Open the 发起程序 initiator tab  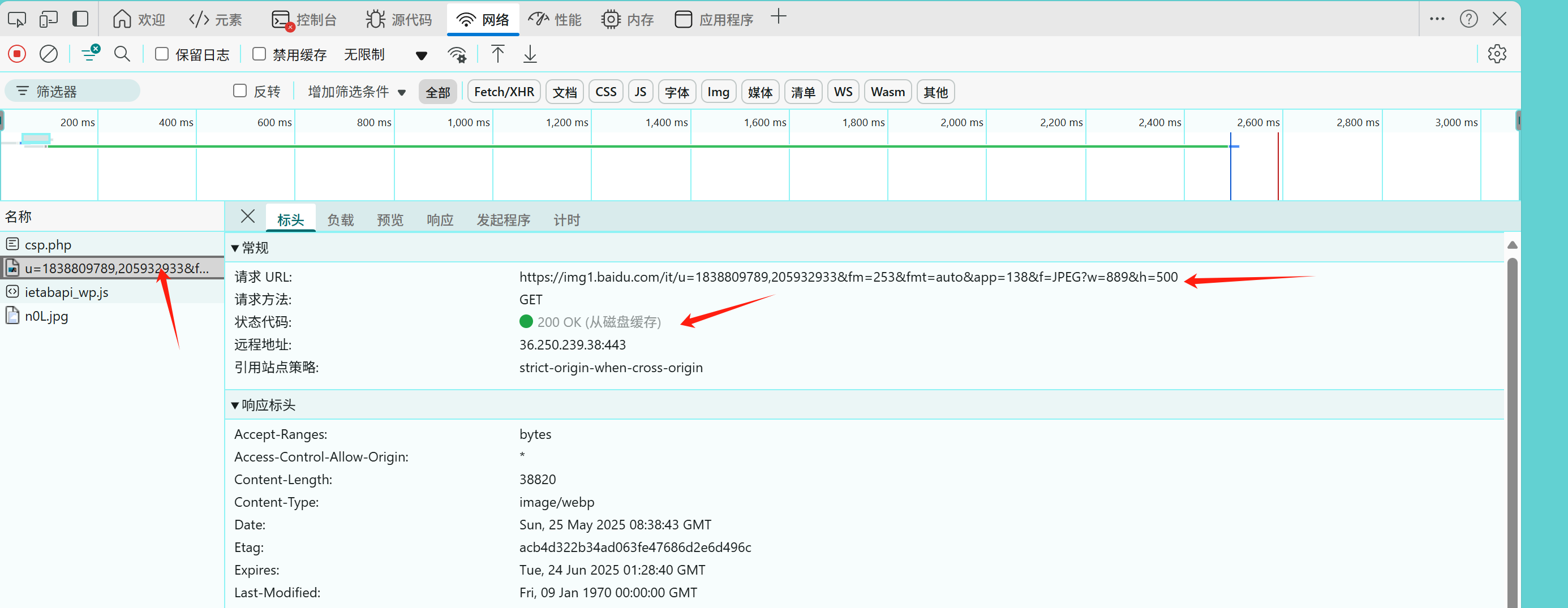point(504,219)
